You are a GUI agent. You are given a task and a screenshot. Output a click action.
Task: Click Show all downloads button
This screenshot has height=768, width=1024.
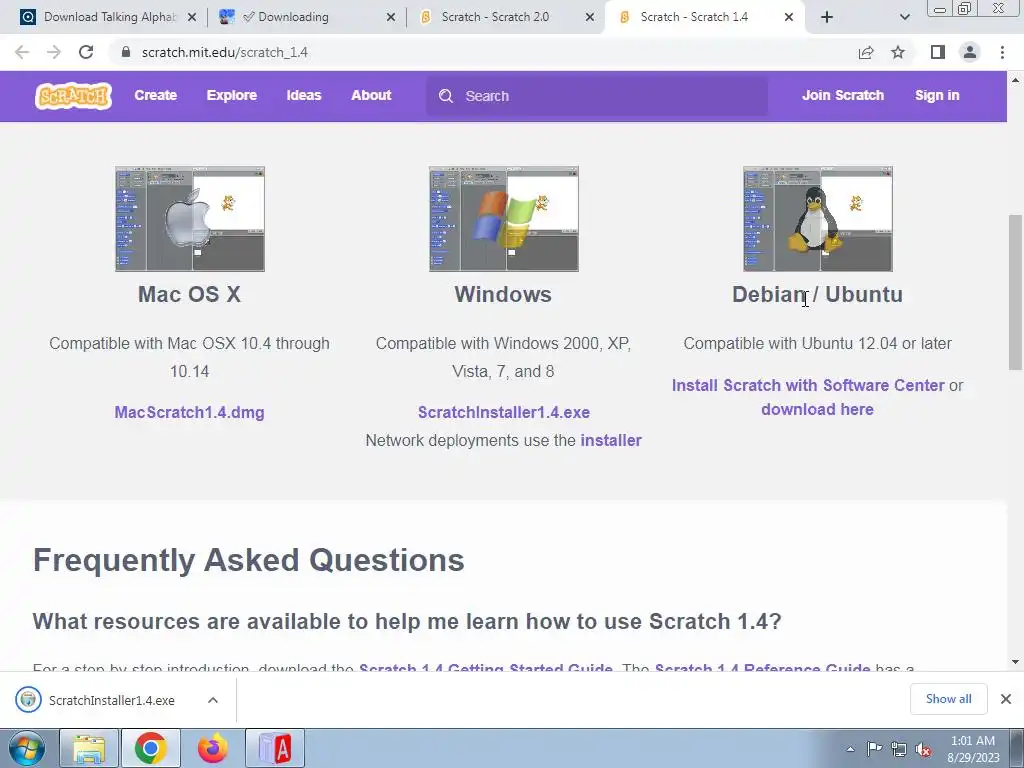948,699
